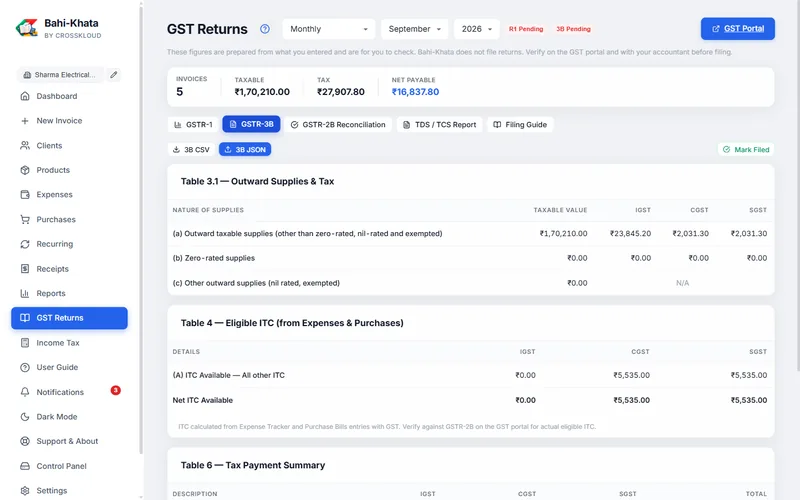Click the Products box icon
The height and width of the screenshot is (500, 800).
click(24, 170)
